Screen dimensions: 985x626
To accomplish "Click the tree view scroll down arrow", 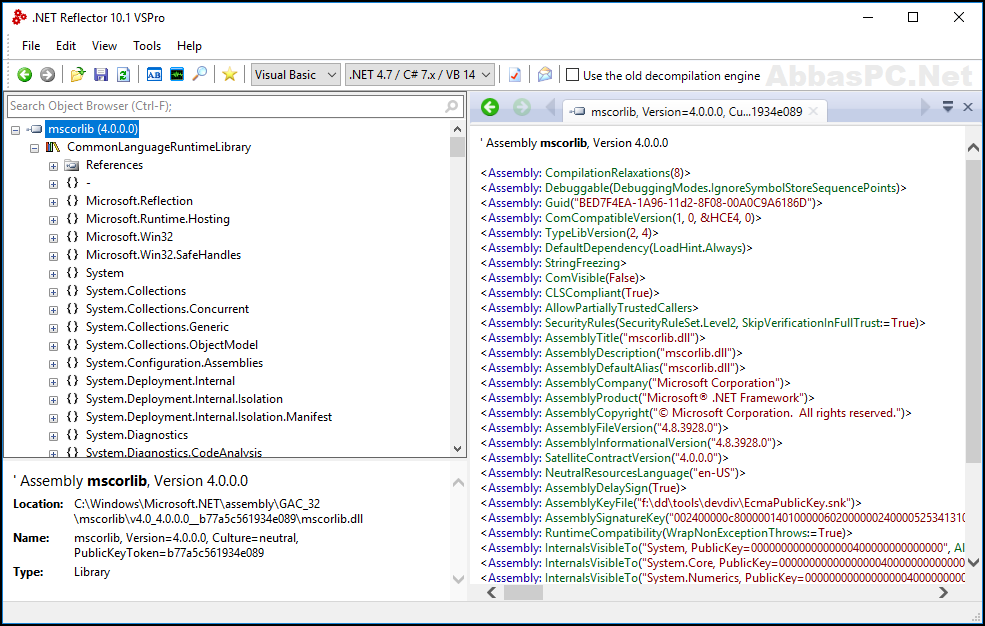I will click(x=457, y=449).
